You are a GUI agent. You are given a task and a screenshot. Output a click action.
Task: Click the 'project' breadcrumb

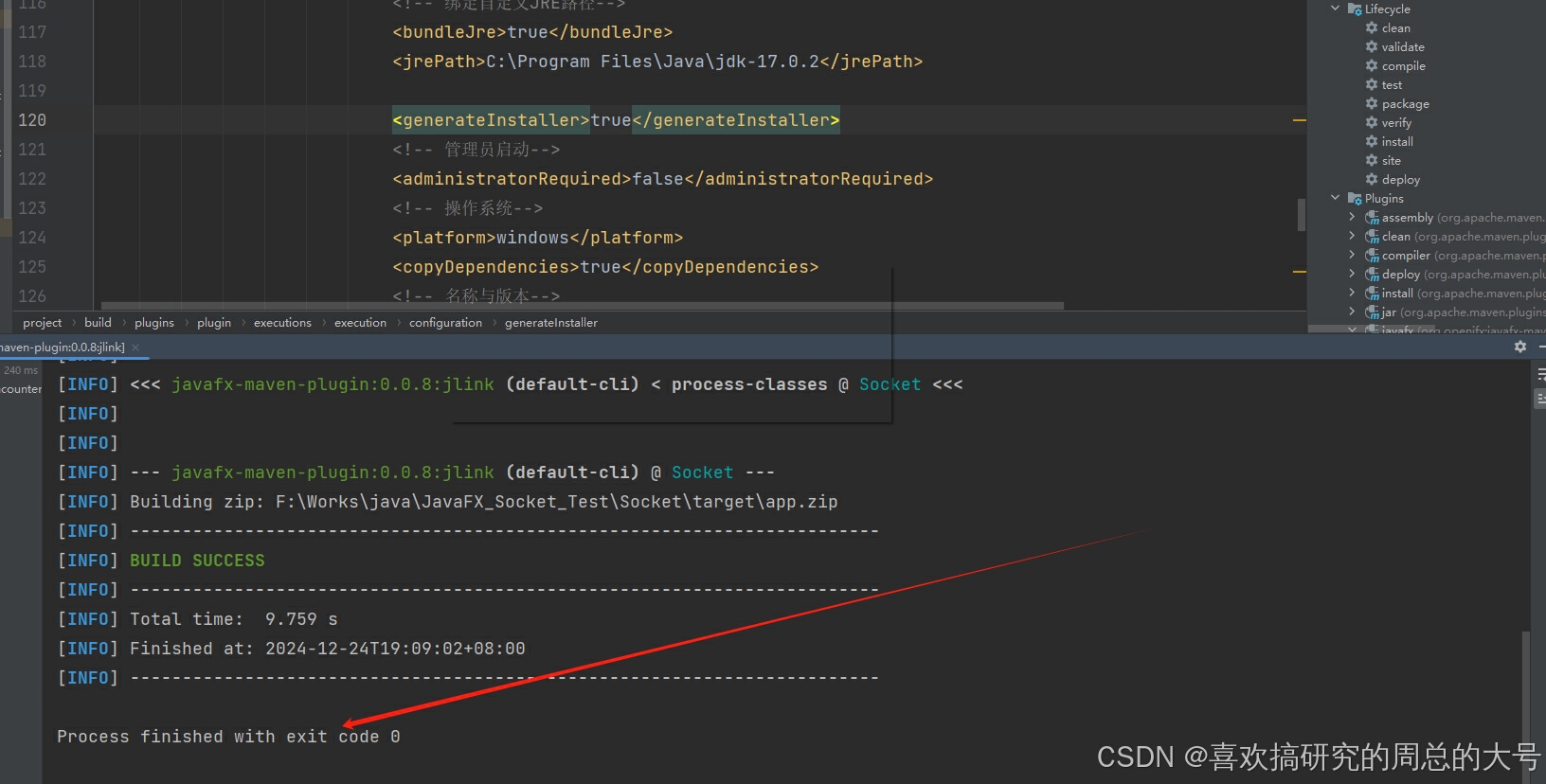(x=43, y=323)
